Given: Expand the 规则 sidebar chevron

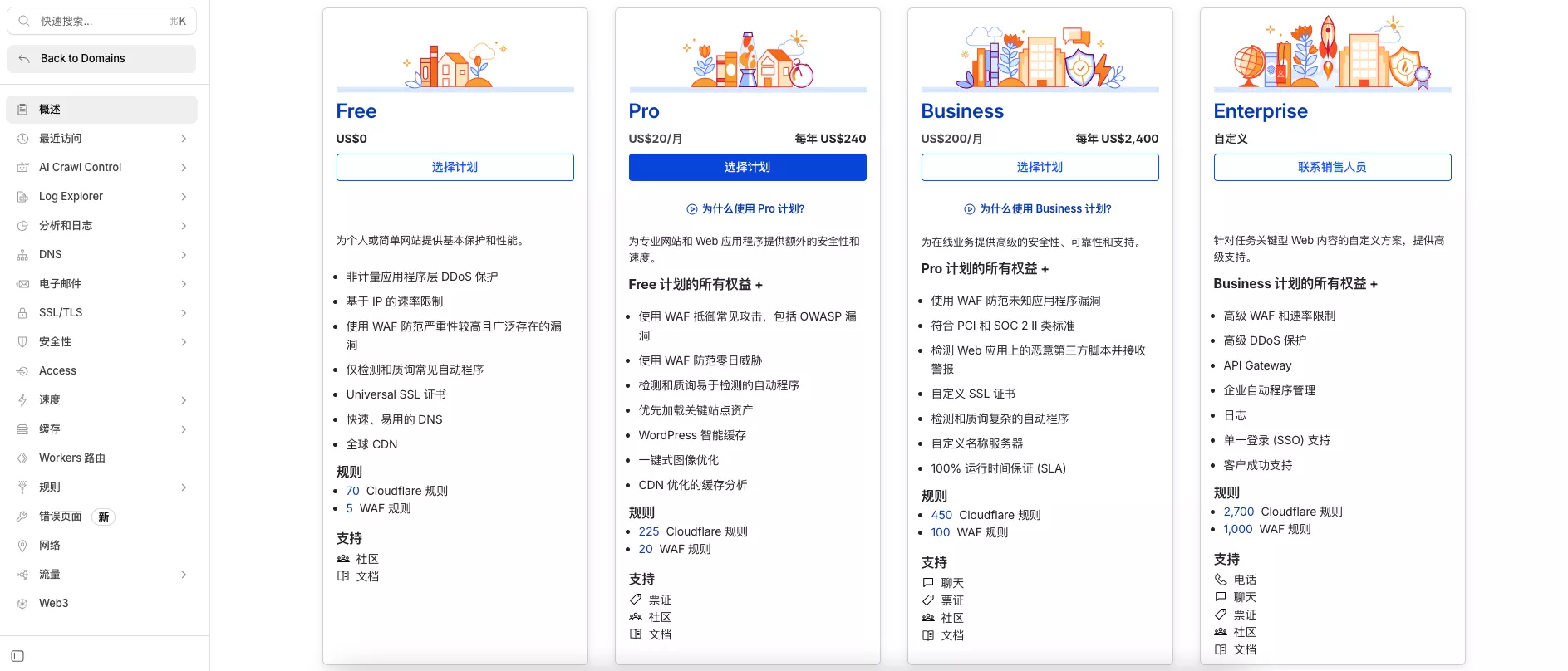Looking at the screenshot, I should [184, 487].
